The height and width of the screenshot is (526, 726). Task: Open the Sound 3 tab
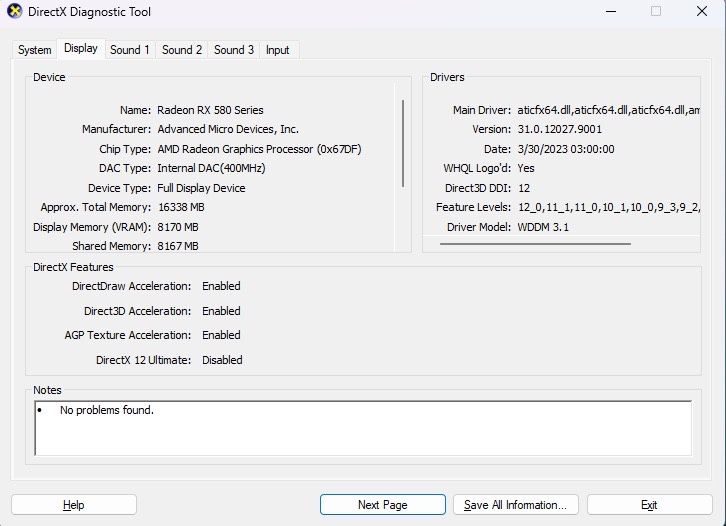tap(234, 50)
